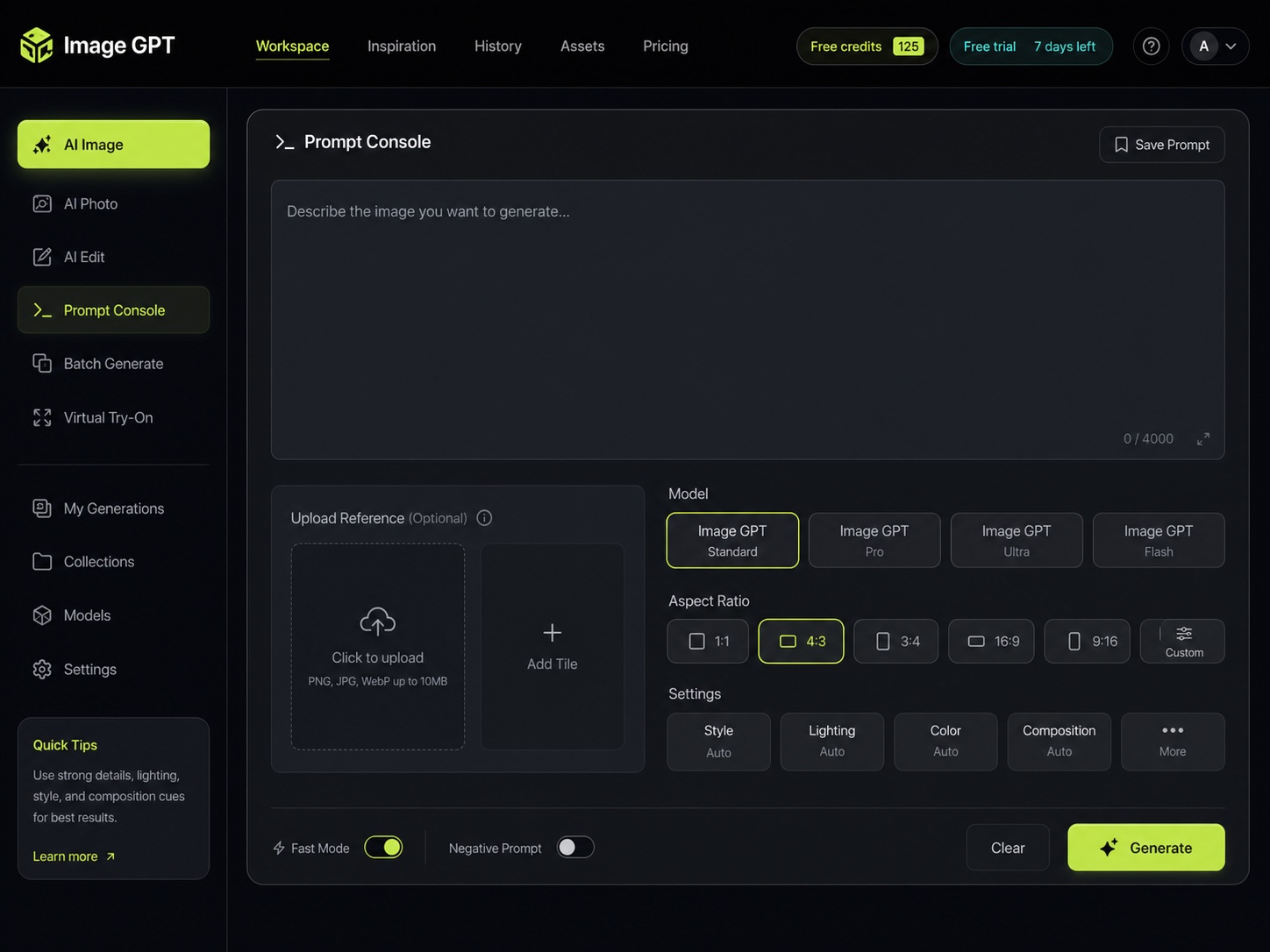Click the Batch Generate copy icon

[42, 363]
